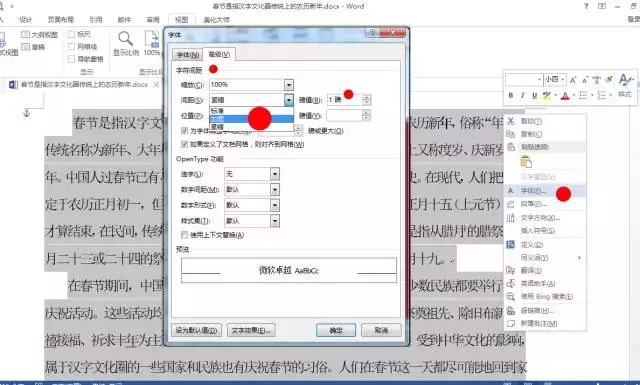Open the References 引用 ribbon tab
Screen dimensions: 640x385
[x=96, y=20]
